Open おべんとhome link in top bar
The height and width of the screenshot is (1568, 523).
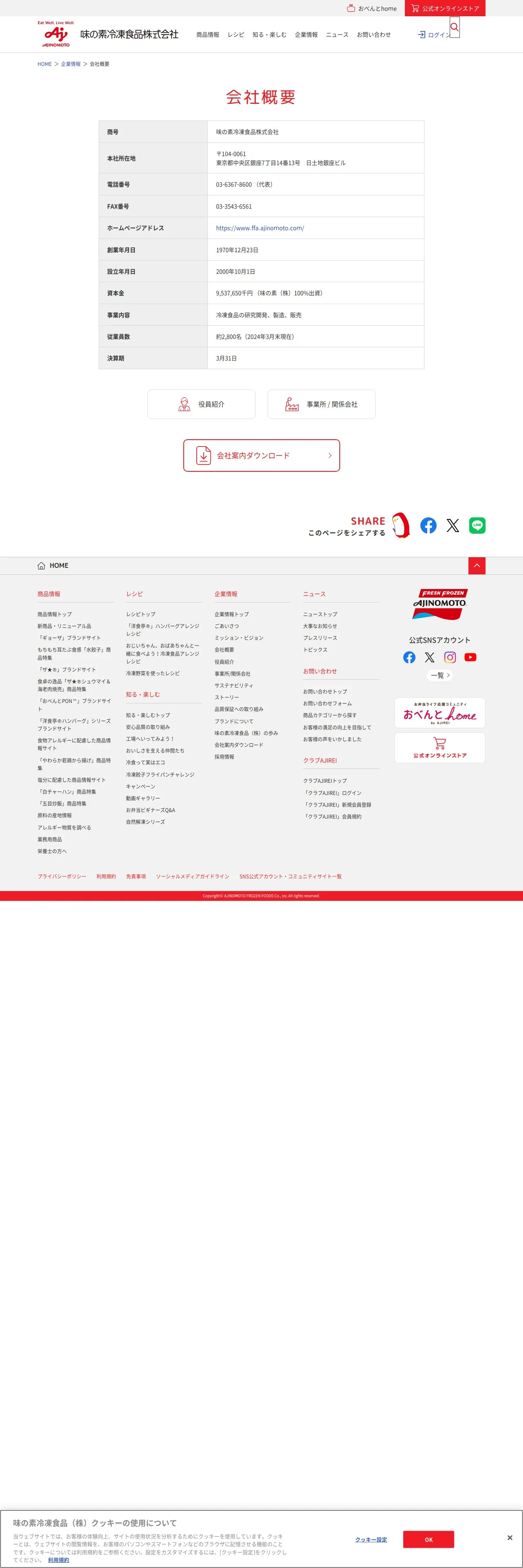tap(372, 9)
